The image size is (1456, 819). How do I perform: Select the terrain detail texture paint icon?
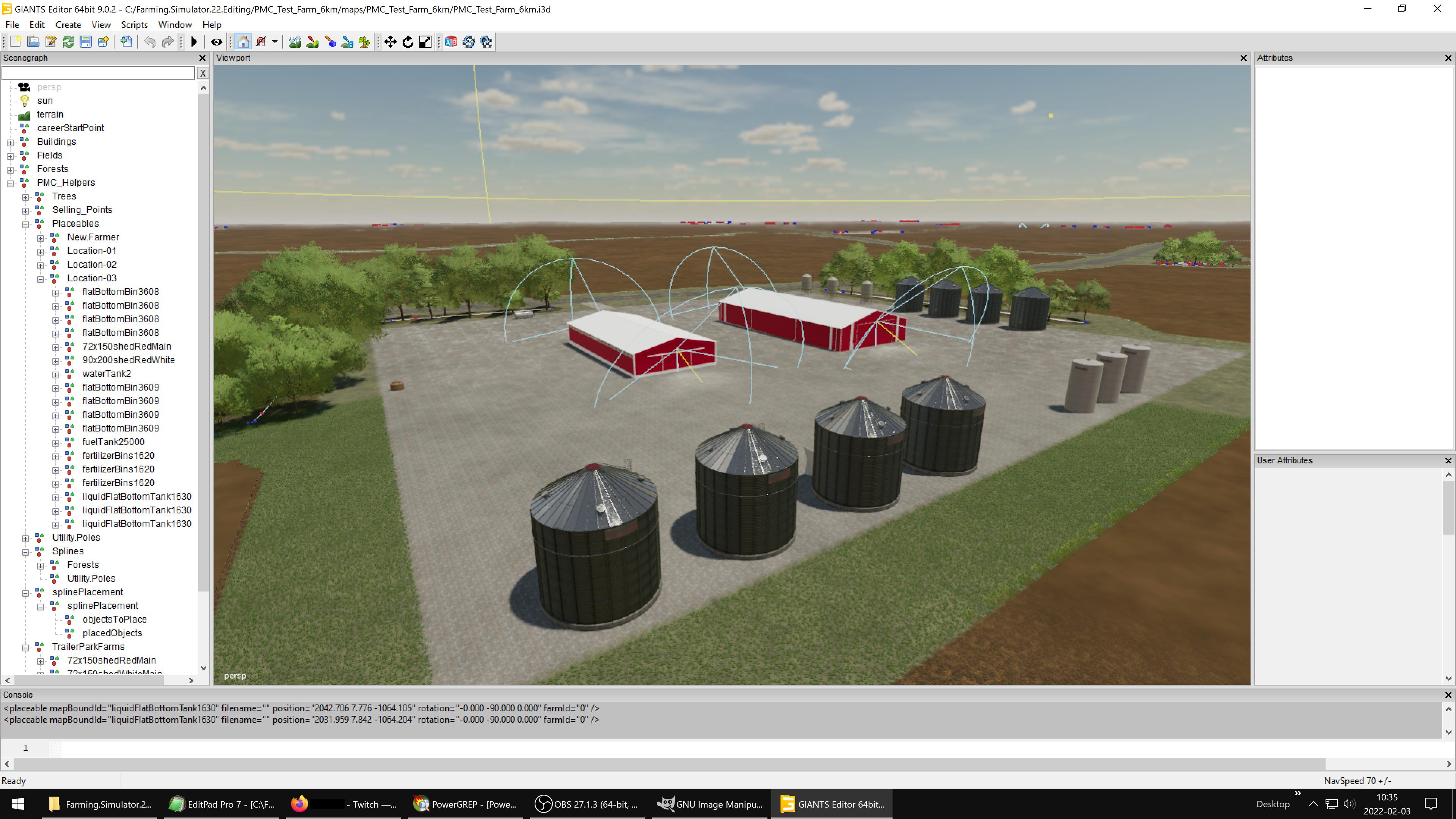(312, 42)
